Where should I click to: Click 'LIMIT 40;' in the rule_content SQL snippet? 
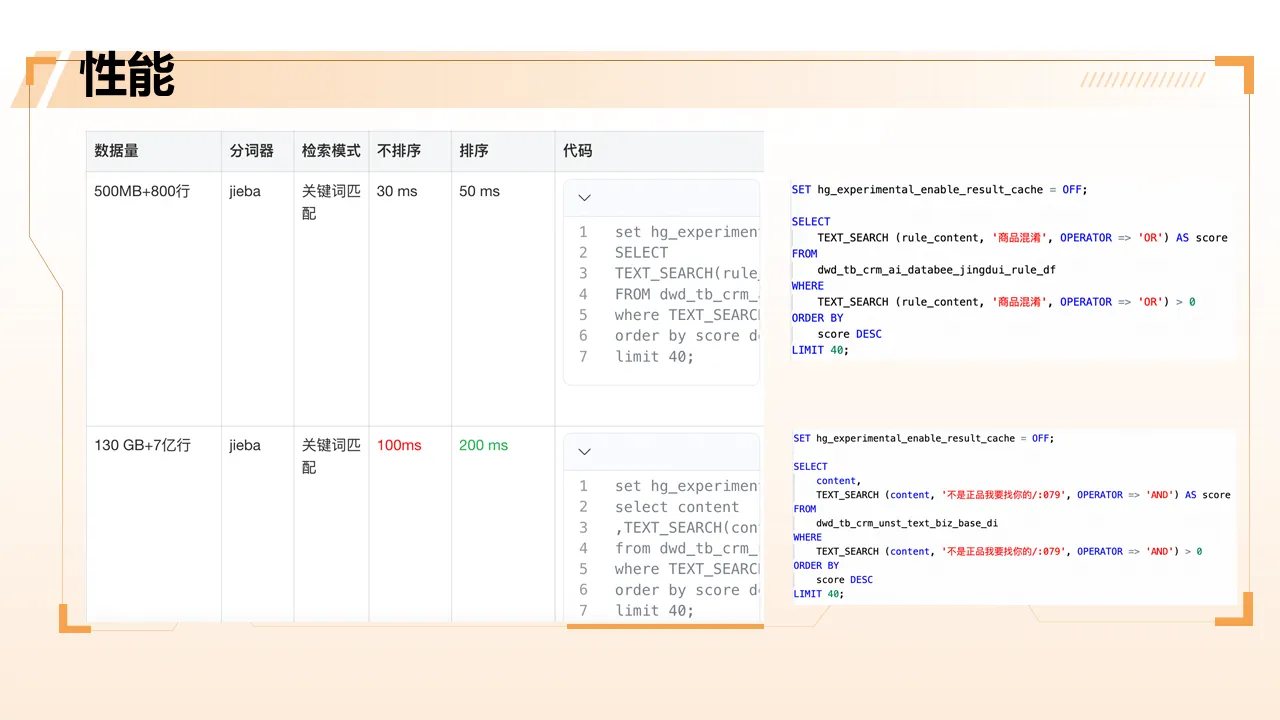820,350
